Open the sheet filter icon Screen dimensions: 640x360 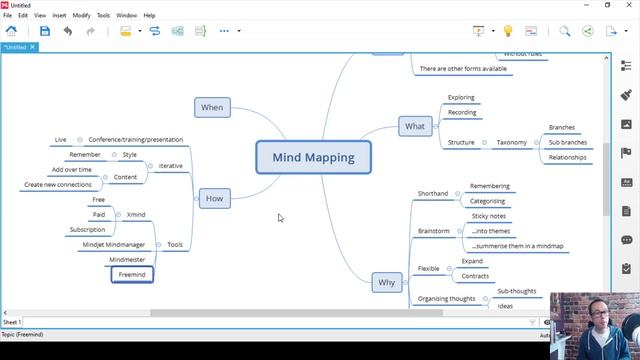click(532, 322)
